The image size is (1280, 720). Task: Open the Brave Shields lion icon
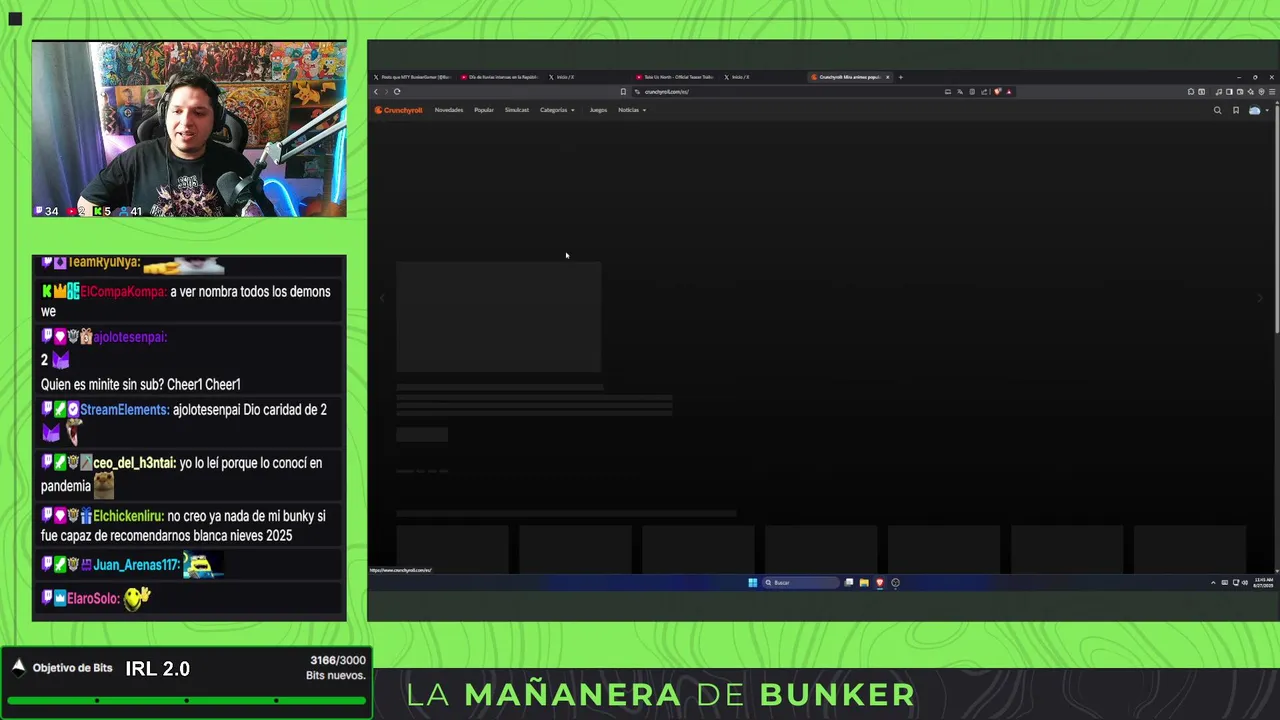pyautogui.click(x=997, y=92)
